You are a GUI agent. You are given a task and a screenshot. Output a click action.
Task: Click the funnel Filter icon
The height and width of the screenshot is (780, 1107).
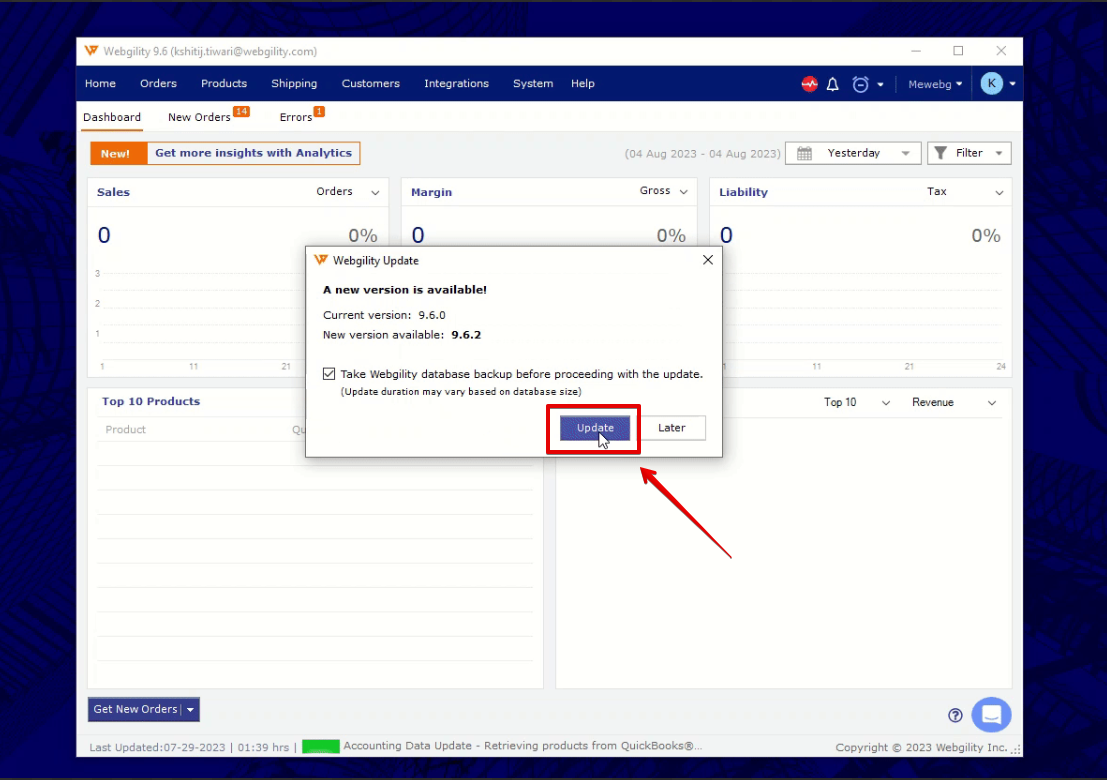[x=940, y=153]
